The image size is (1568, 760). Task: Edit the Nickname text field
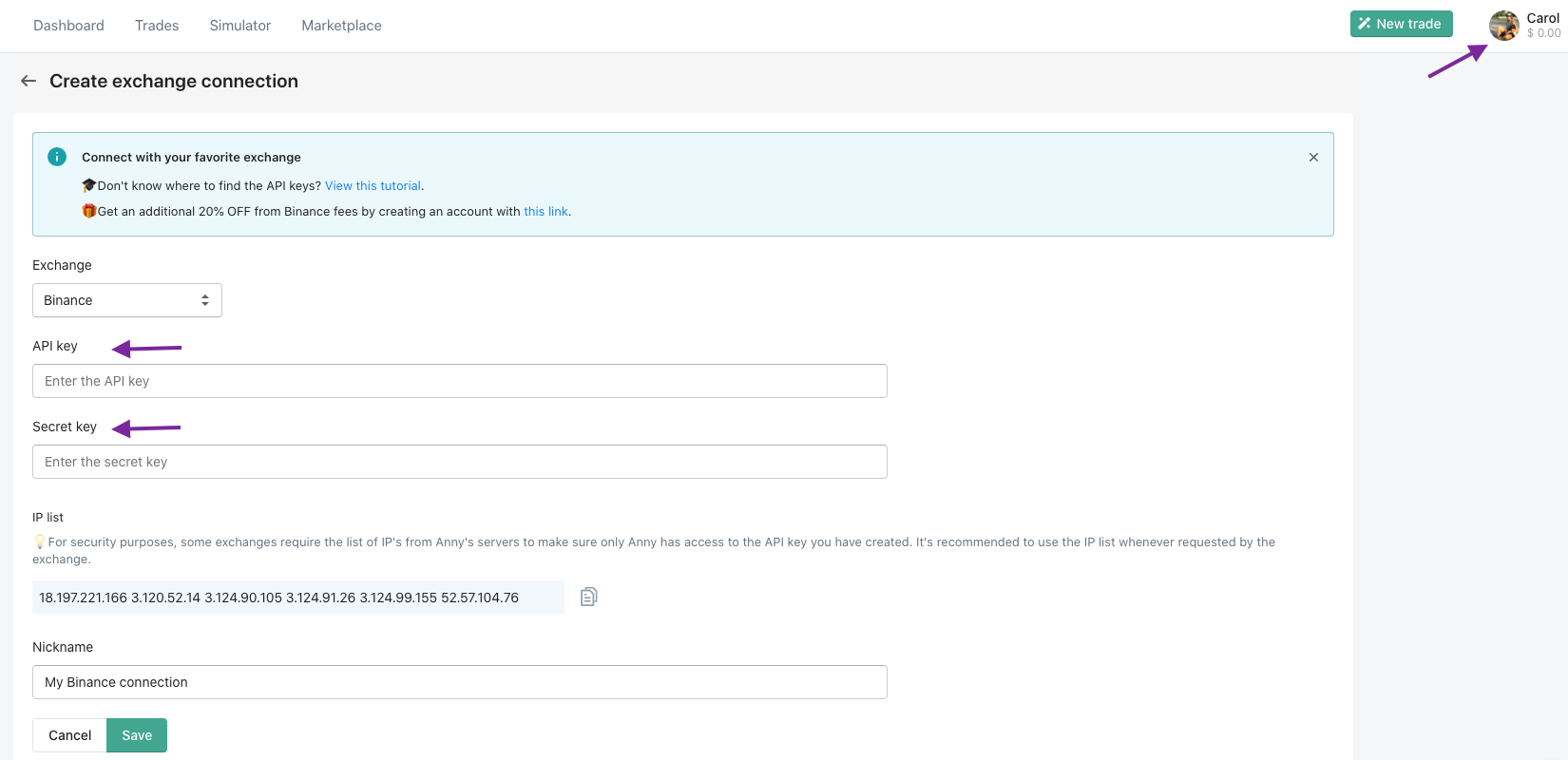[x=460, y=682]
